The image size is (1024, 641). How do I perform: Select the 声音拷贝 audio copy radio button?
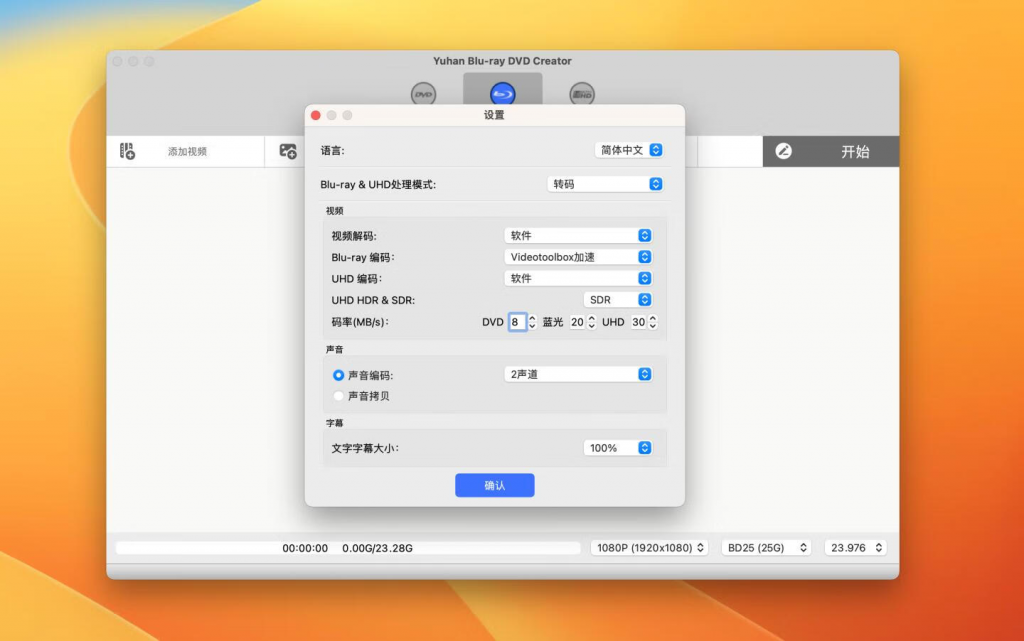pyautogui.click(x=338, y=395)
